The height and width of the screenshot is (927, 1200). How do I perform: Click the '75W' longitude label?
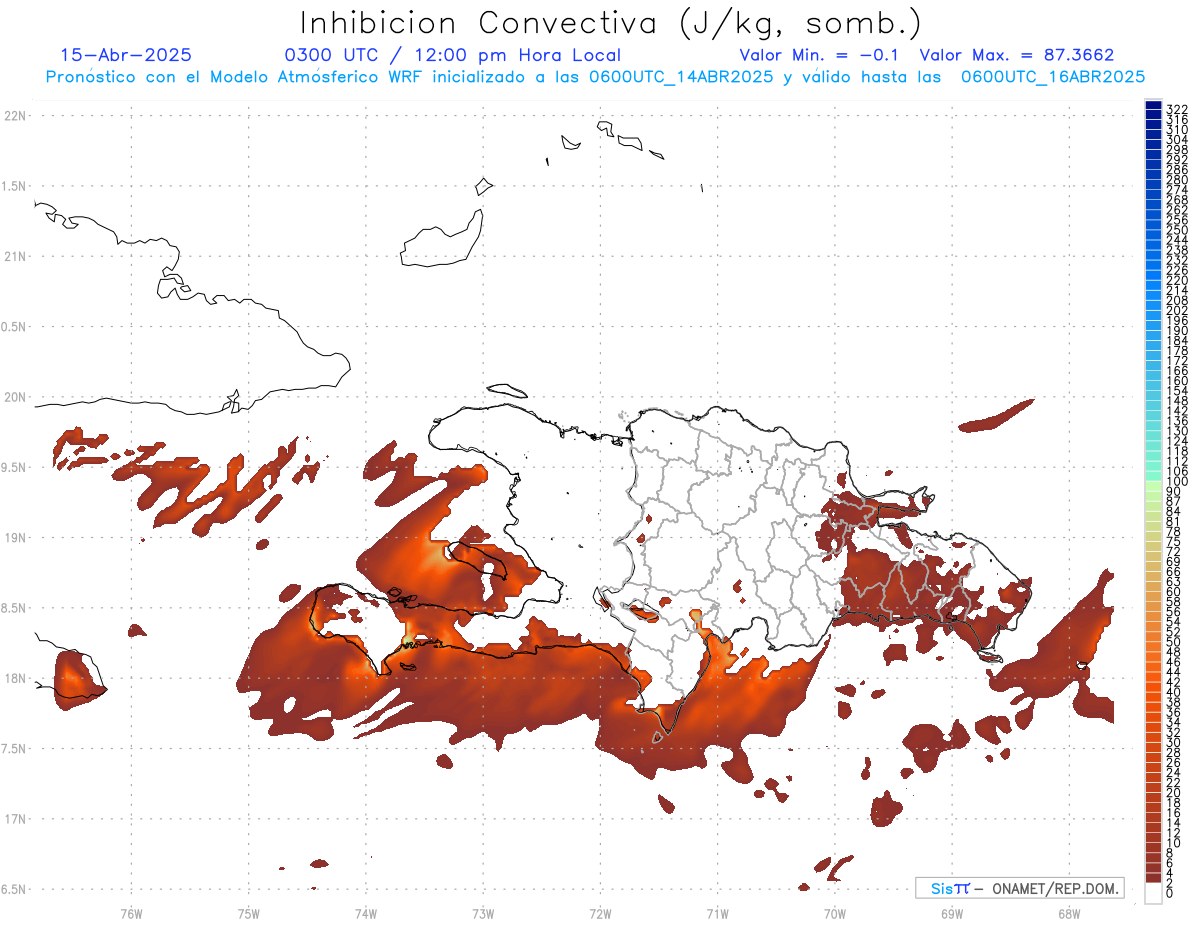coord(249,913)
